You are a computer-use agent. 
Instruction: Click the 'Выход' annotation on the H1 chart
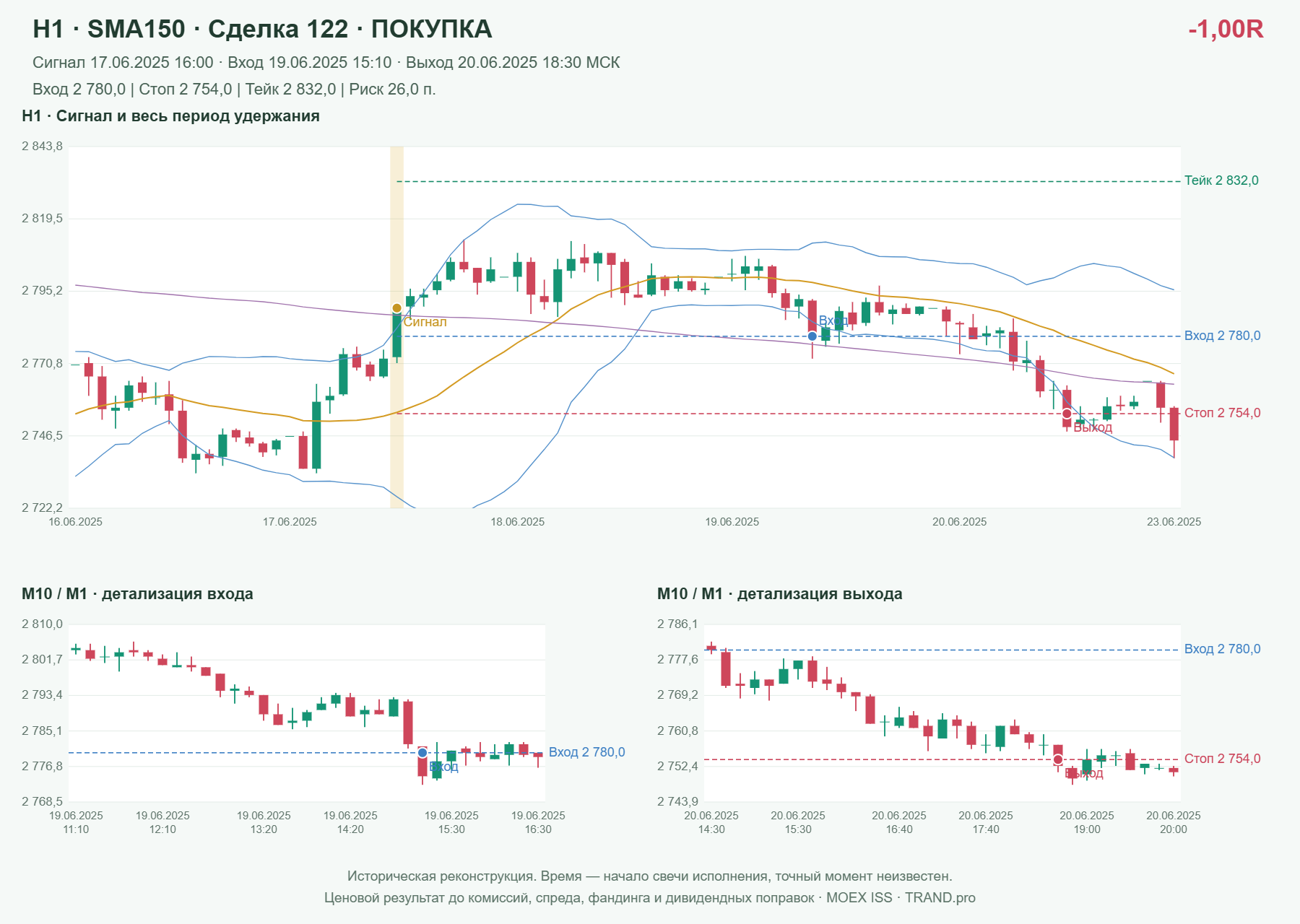point(1093,427)
